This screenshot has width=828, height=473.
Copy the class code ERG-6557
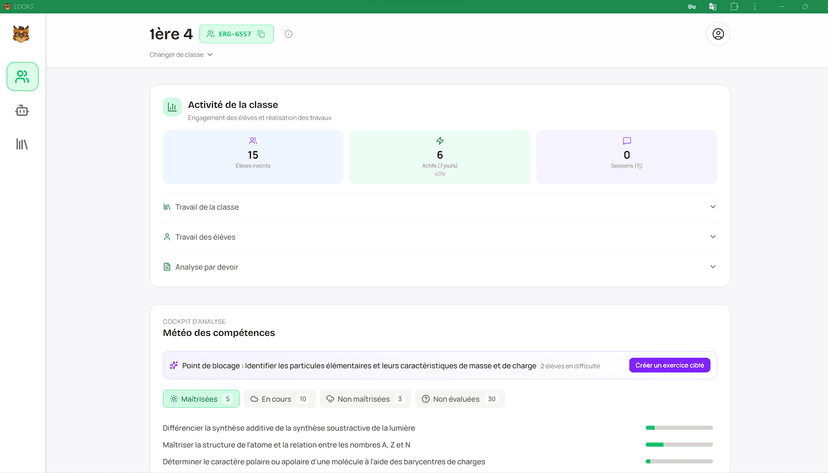[261, 34]
